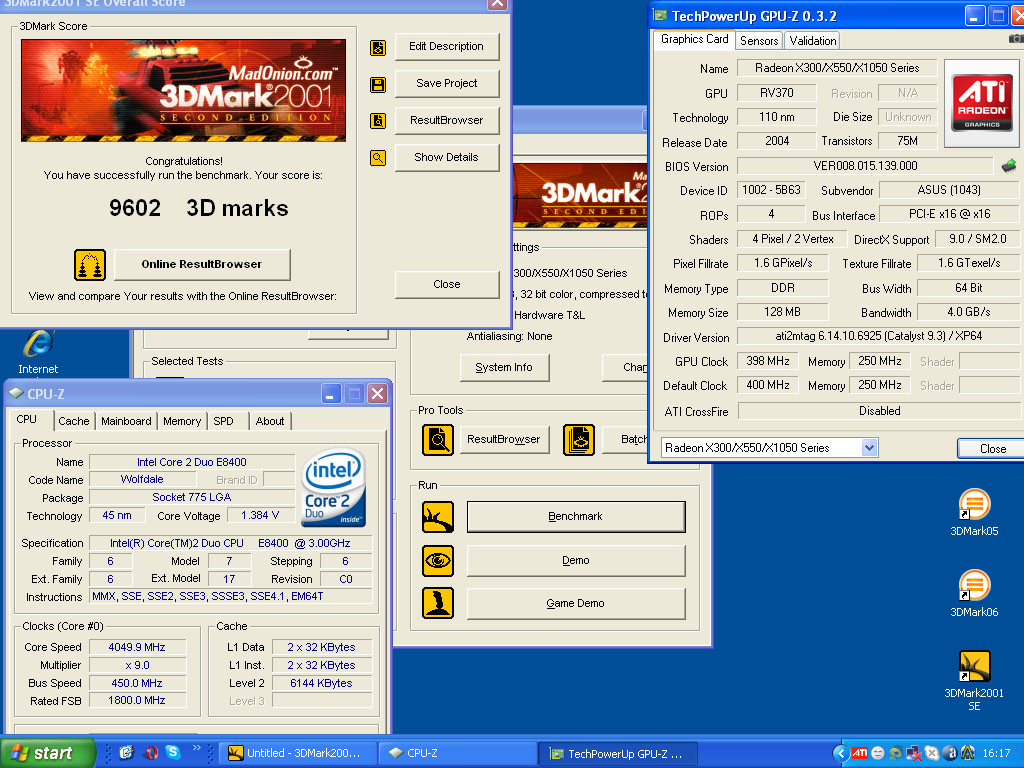Open the Windows Start menu
This screenshot has width=1024, height=768.
point(46,753)
